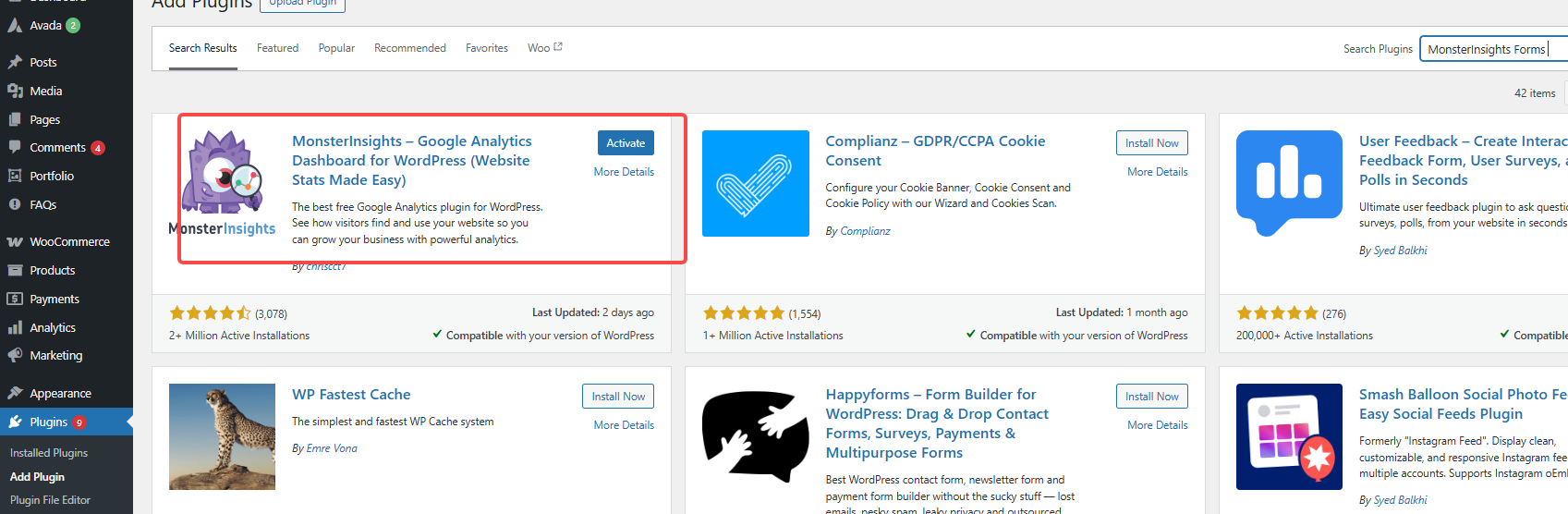Click the Payments dollar icon
This screenshot has width=1568, height=514.
click(x=15, y=299)
